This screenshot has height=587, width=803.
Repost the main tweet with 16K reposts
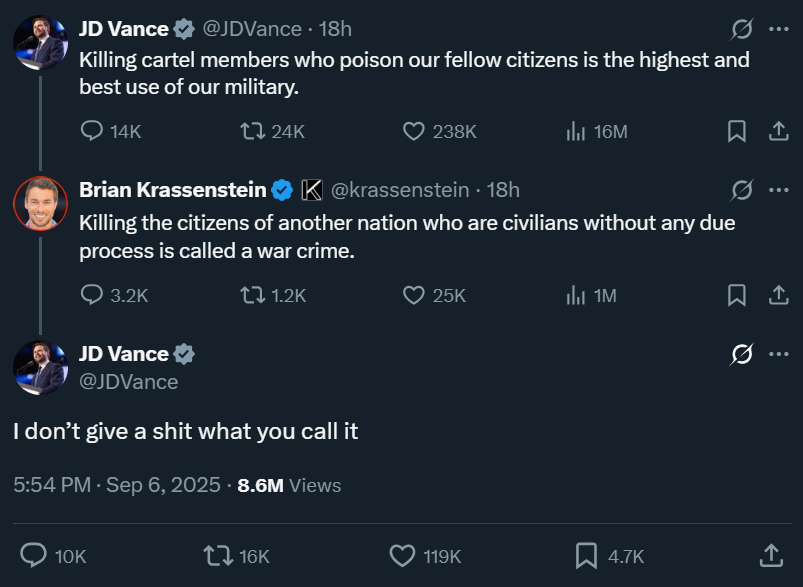click(214, 555)
